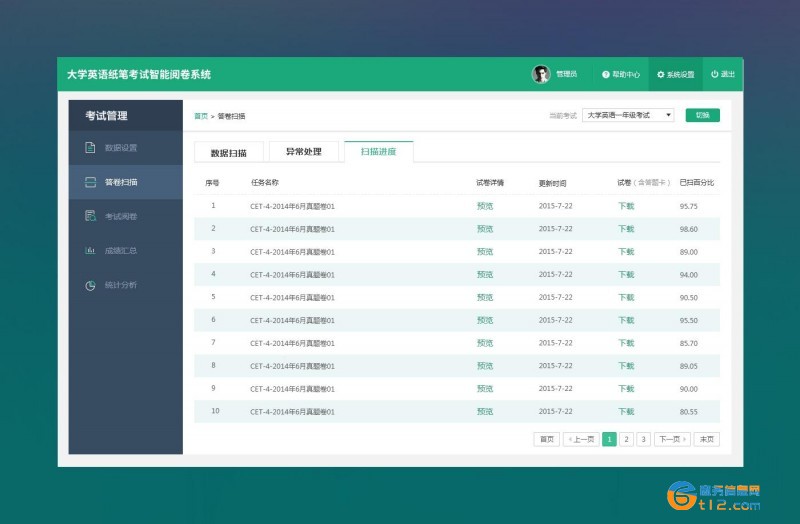Click percentage value 98.60 in row 2

tap(688, 230)
